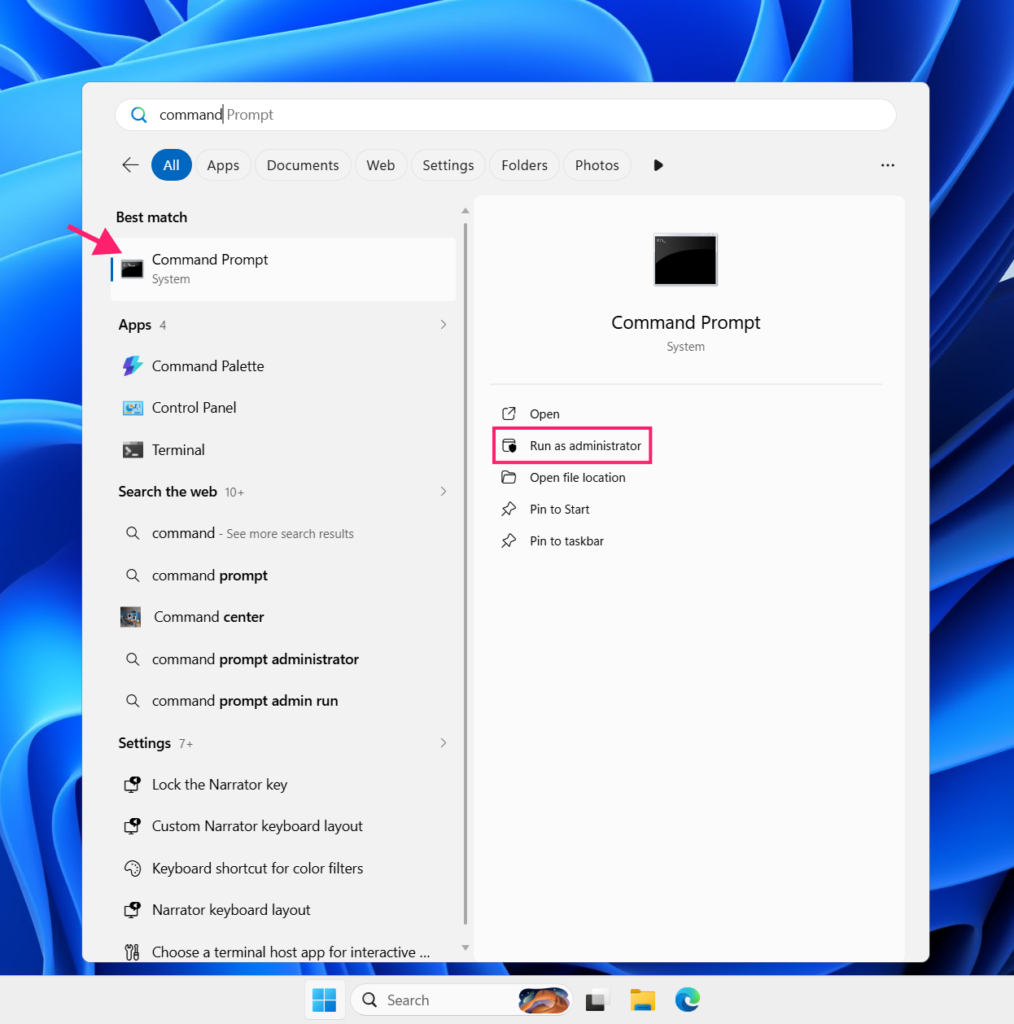Click 'Command Prompt' best match title
1014x1024 pixels.
(210, 259)
